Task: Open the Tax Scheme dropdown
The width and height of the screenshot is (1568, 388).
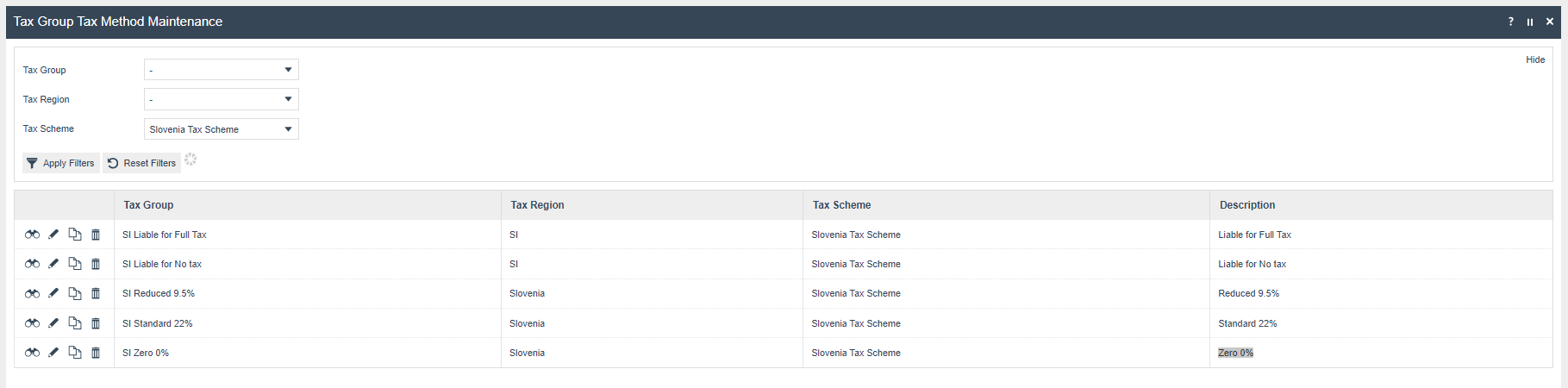Action: pos(221,129)
